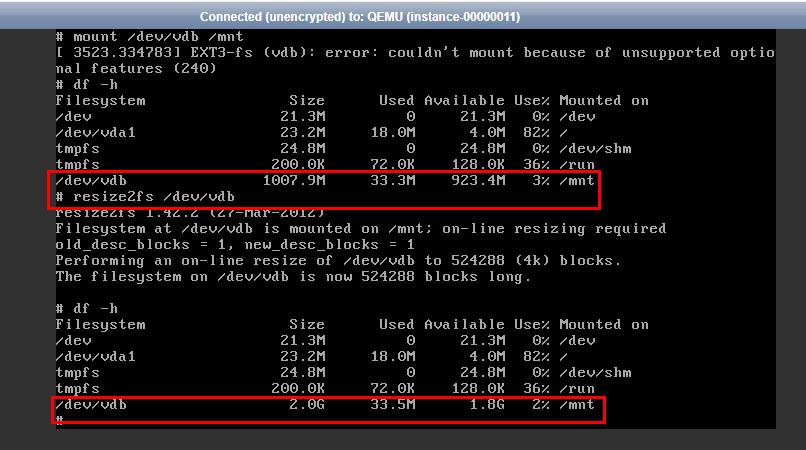Click the '1.8G' available value
Image resolution: width=806 pixels, height=450 pixels.
pos(487,405)
